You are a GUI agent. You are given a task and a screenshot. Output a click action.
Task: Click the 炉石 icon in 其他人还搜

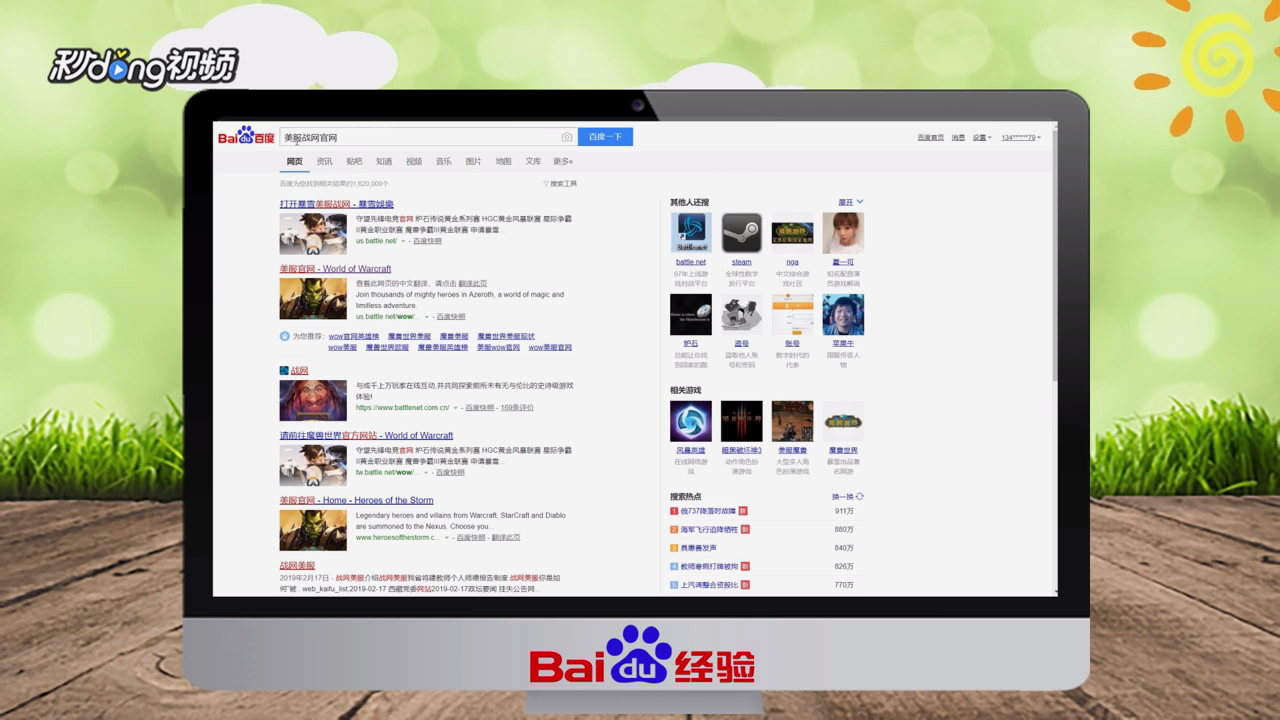tap(691, 314)
